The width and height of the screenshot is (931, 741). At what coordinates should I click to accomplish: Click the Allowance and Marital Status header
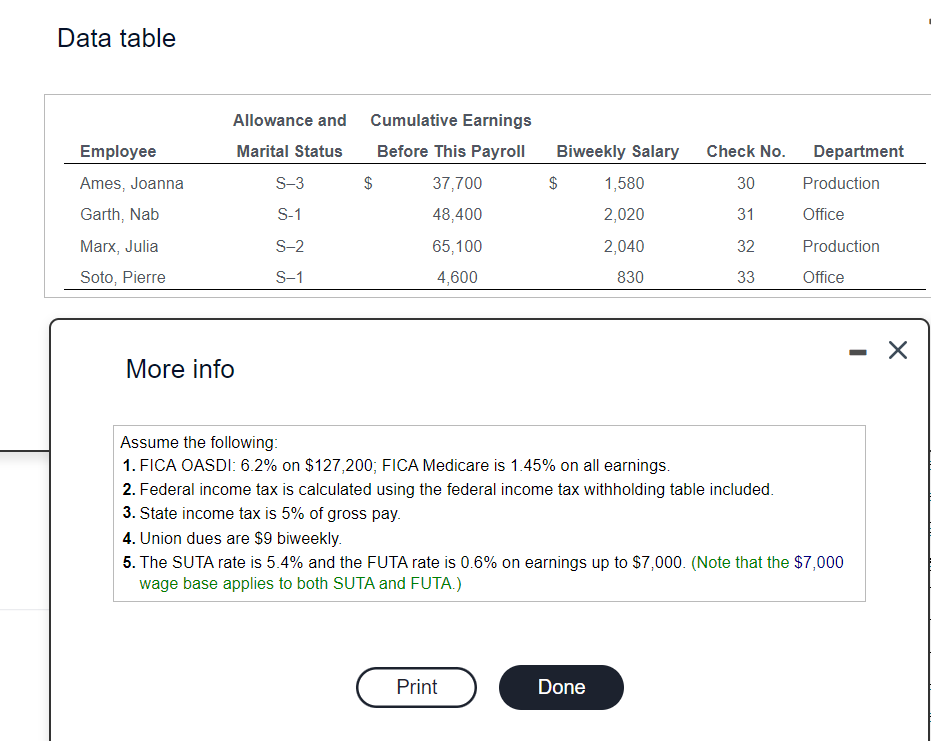click(289, 135)
